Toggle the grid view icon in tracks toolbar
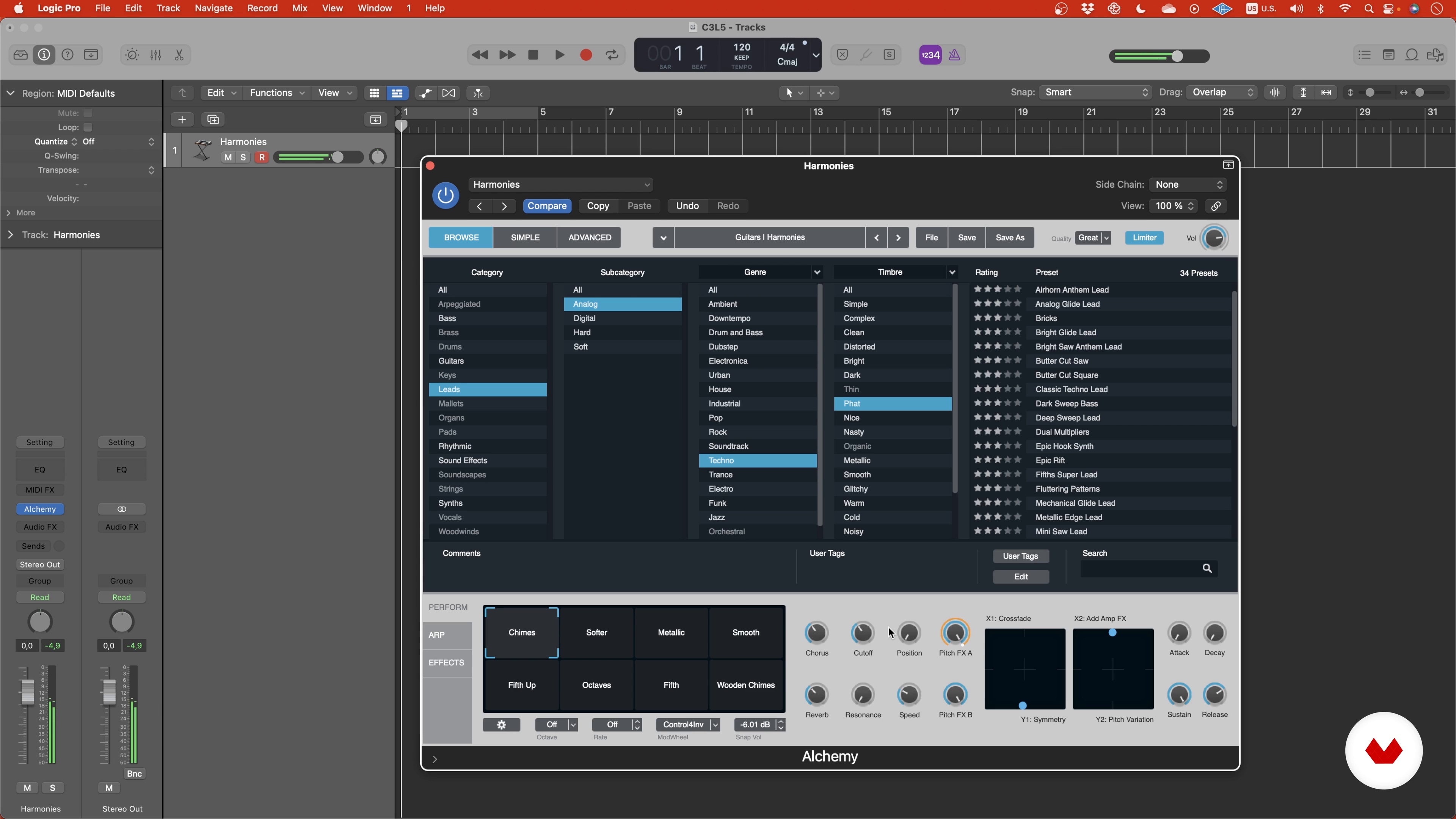Screen dimensions: 1456x819 tap(374, 93)
